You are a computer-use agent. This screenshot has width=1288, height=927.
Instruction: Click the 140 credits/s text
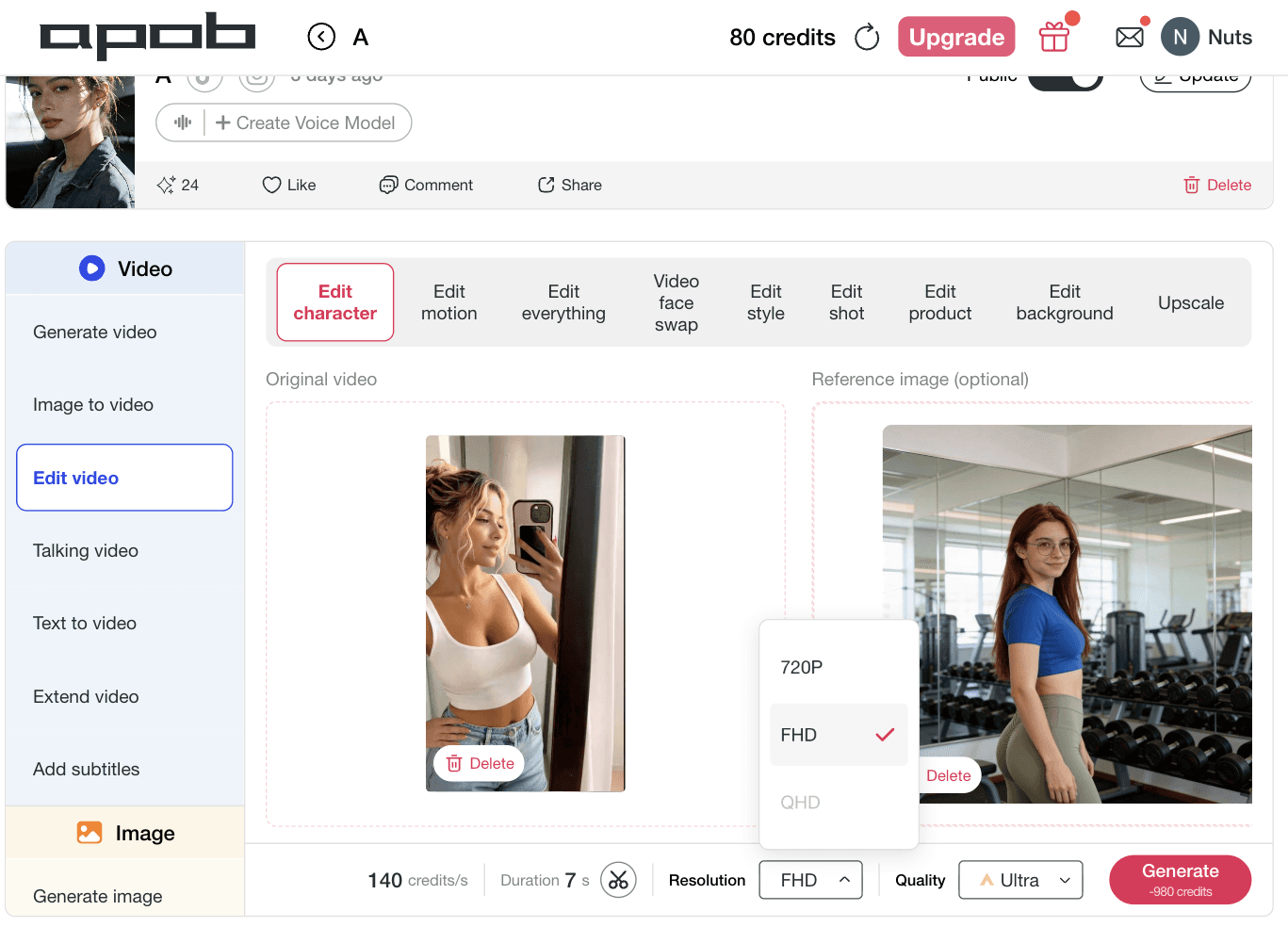pos(417,880)
